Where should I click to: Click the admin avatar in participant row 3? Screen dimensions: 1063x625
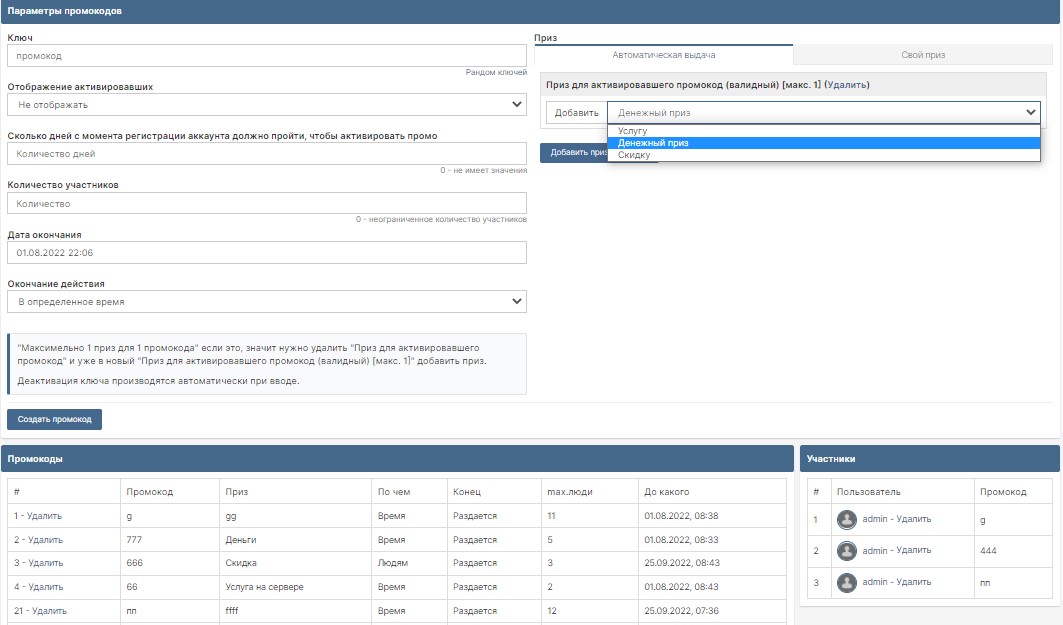[x=847, y=581]
